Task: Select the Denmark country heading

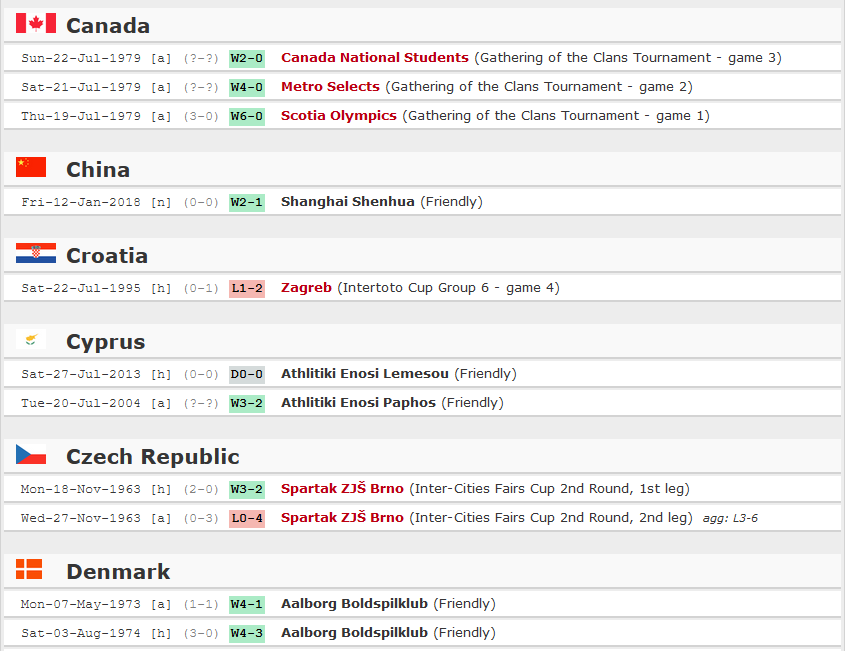Action: [x=118, y=572]
